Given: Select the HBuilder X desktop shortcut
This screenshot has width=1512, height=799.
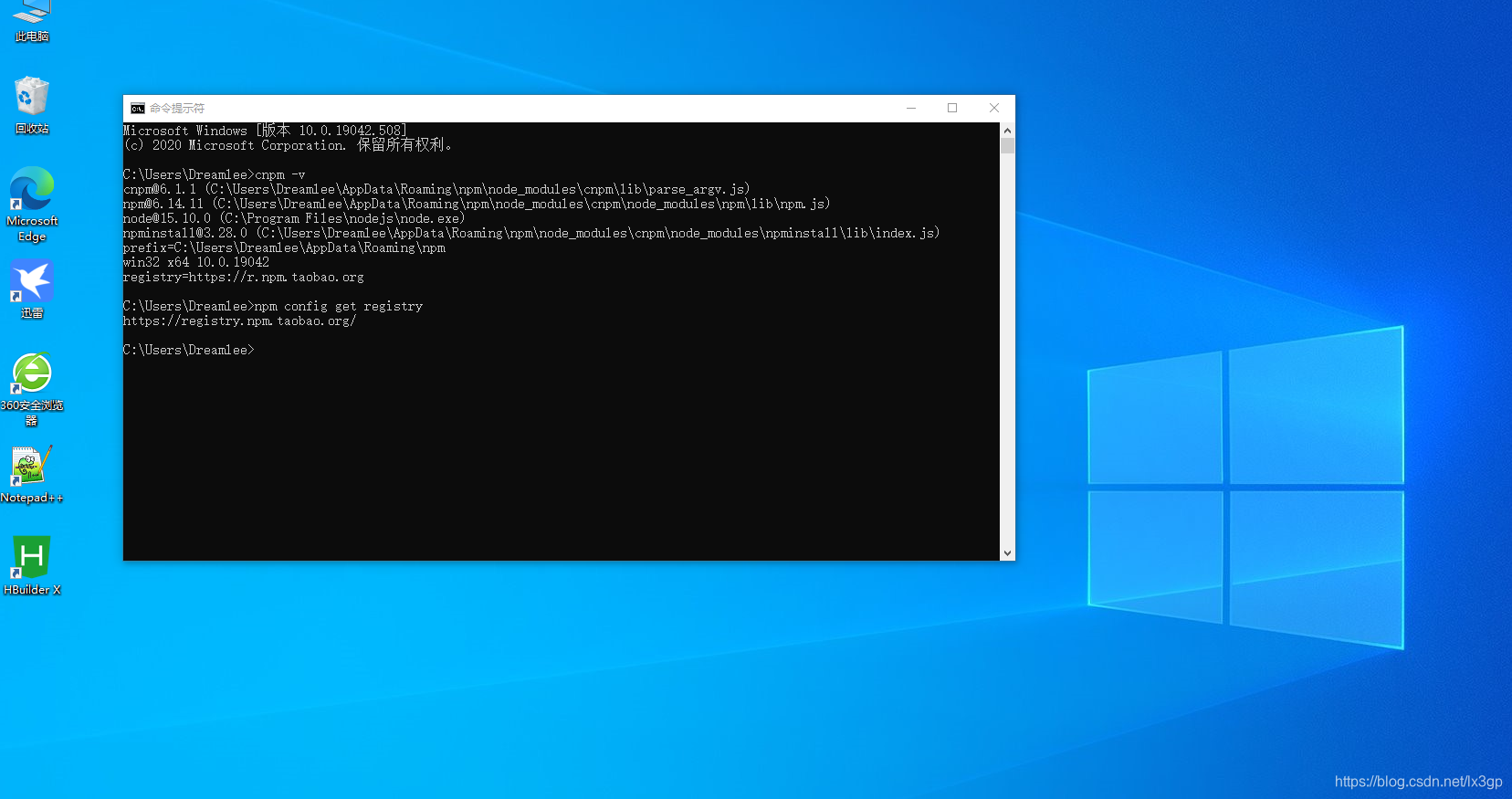Looking at the screenshot, I should click(x=32, y=566).
